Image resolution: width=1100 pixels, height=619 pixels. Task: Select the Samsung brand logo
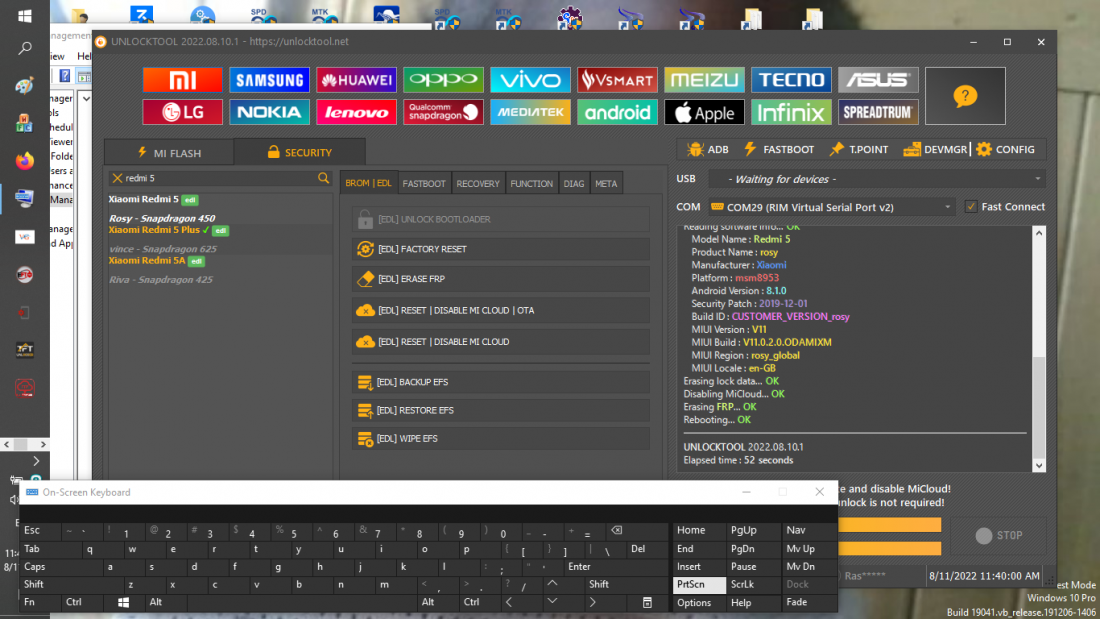pyautogui.click(x=269, y=80)
